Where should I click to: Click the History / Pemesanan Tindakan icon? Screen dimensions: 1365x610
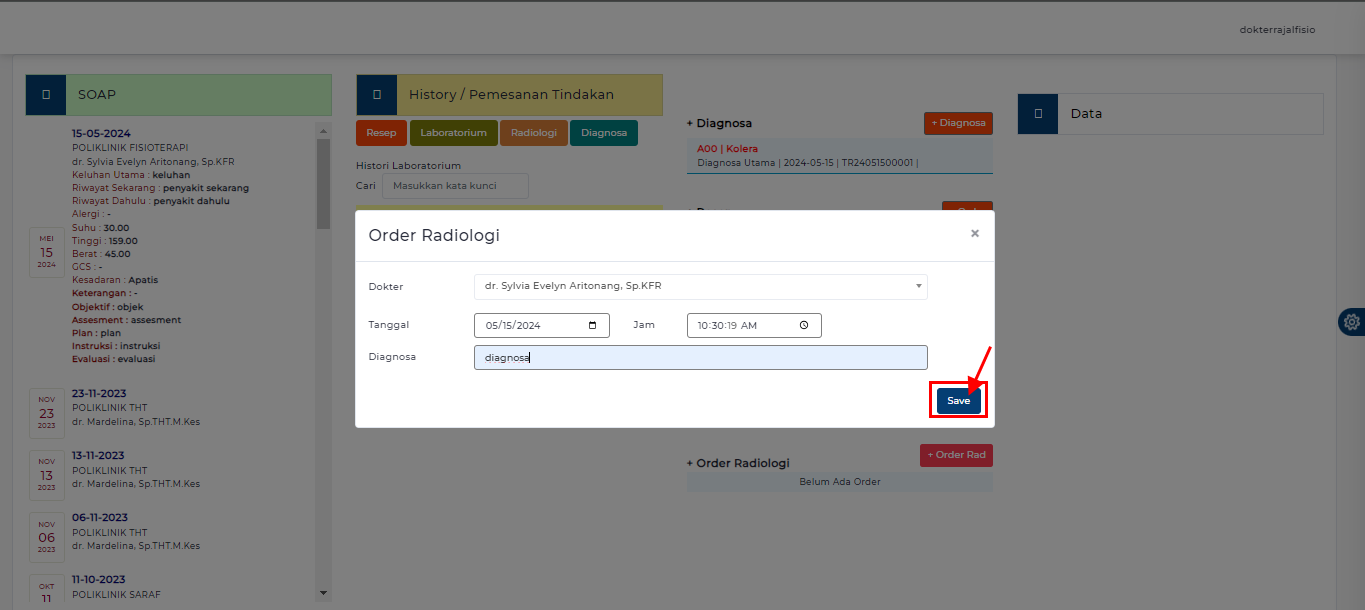pos(376,95)
